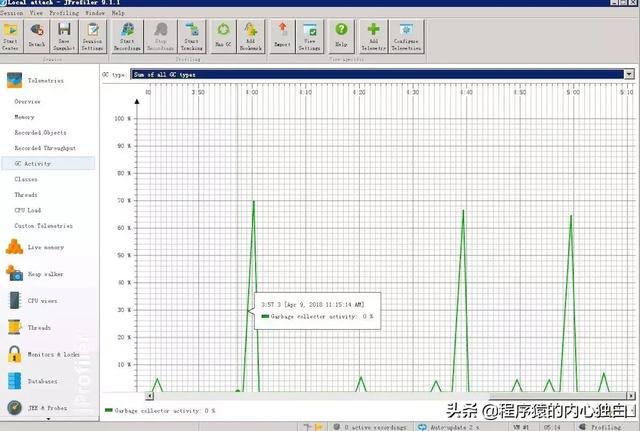The image size is (640, 431).
Task: Select the Telemetries section icon in sidebar
Action: (x=14, y=80)
